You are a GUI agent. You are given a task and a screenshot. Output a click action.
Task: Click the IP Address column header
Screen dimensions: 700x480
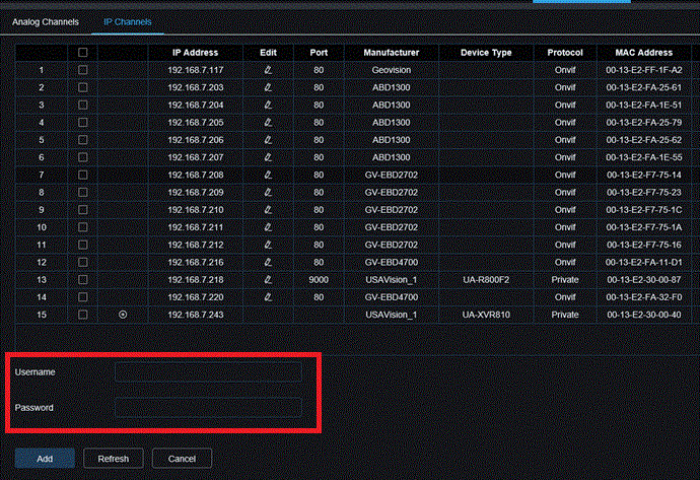click(x=195, y=52)
